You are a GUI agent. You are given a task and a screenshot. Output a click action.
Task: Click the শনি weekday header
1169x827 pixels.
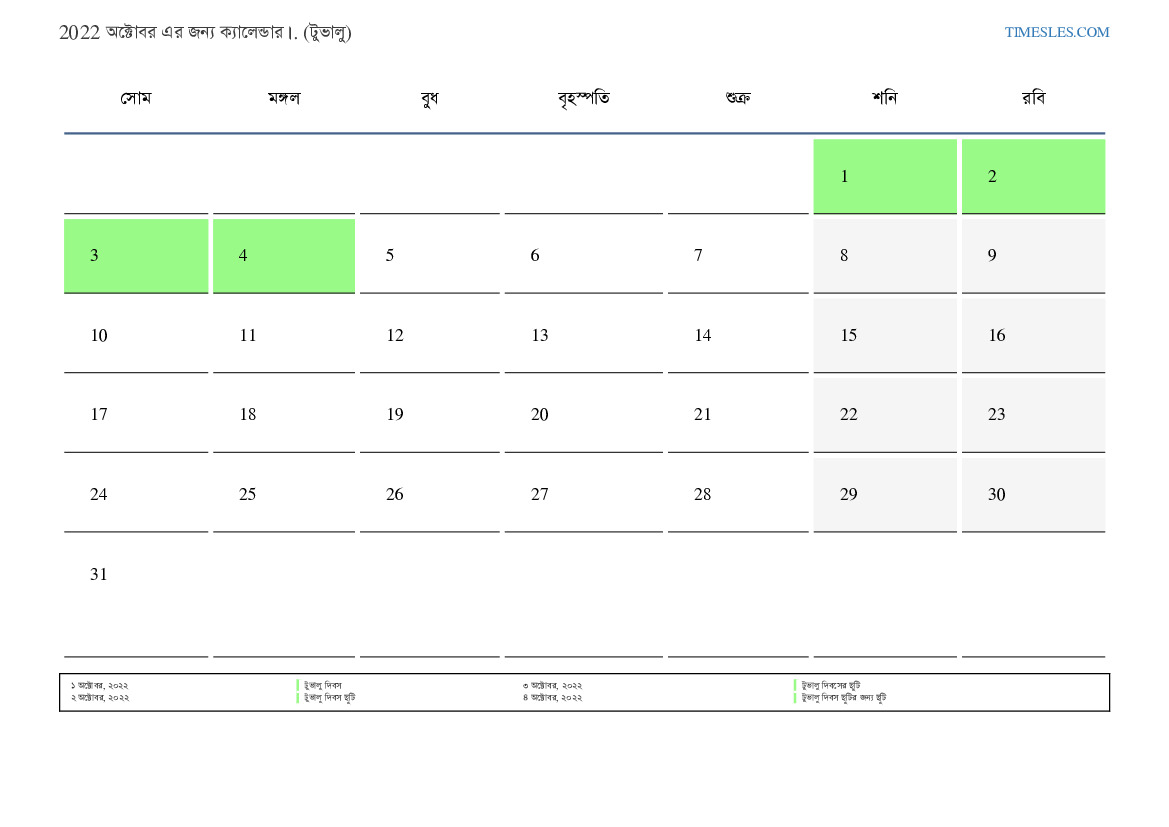tap(884, 98)
